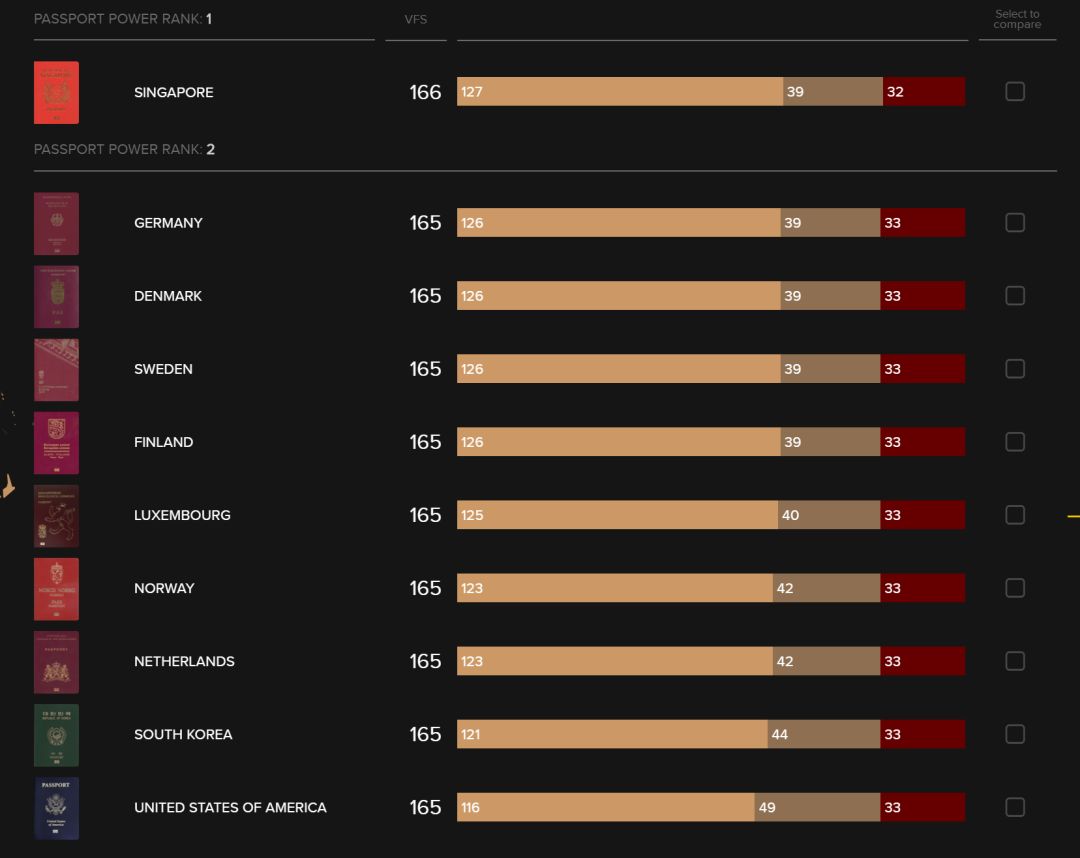Check the compare box for Denmark

(1015, 296)
